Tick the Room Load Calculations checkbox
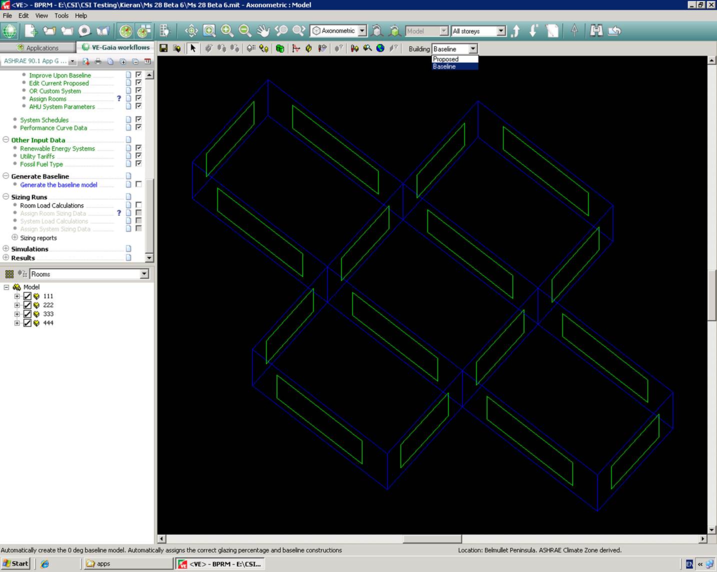The image size is (717, 572). point(139,205)
